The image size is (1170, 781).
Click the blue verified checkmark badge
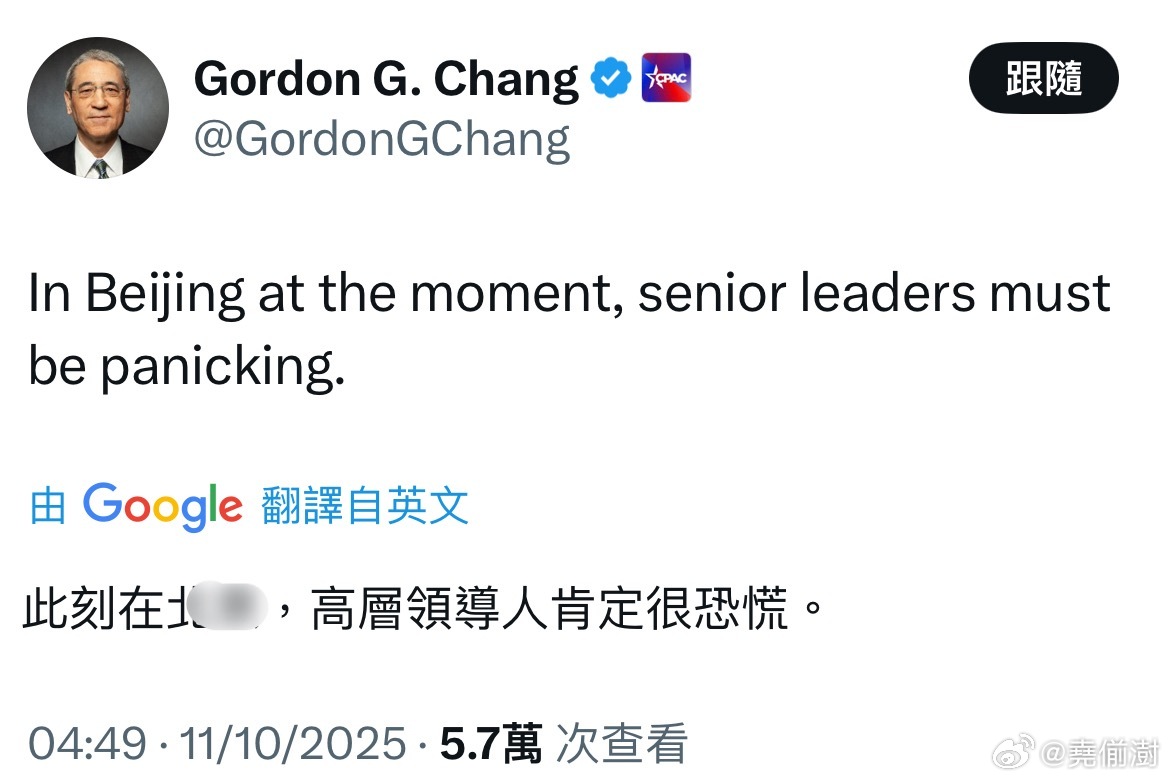610,78
